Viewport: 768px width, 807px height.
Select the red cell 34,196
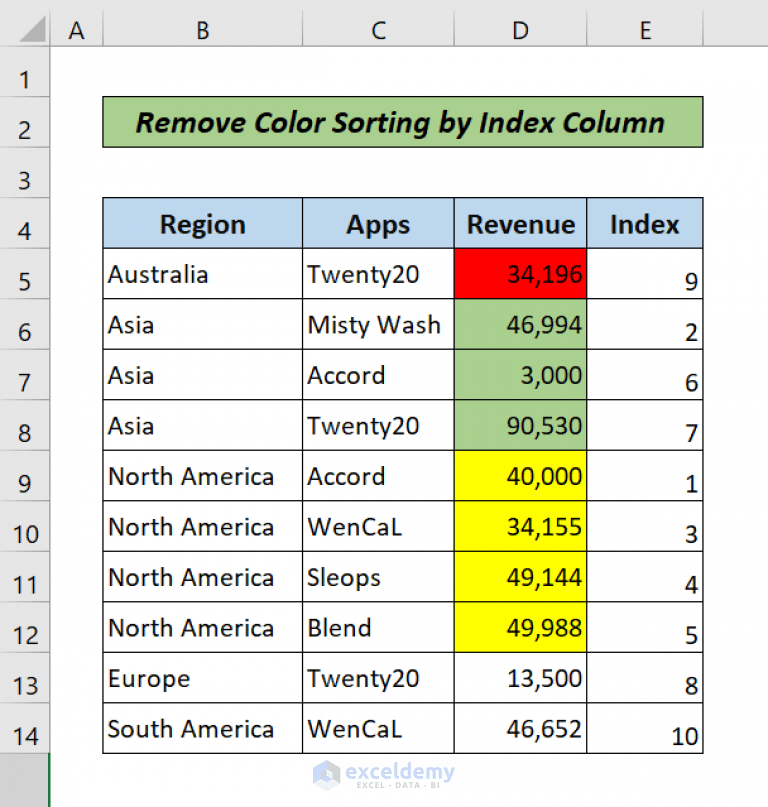tap(520, 274)
